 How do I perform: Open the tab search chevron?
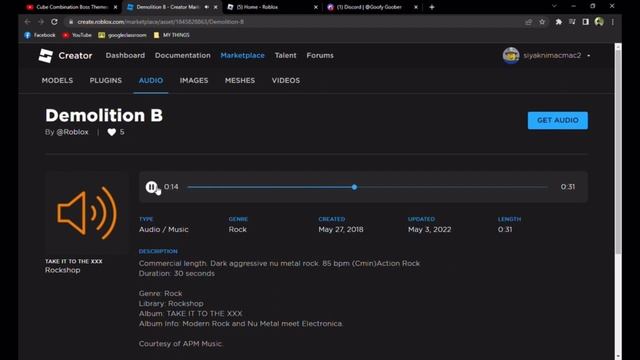[554, 6]
